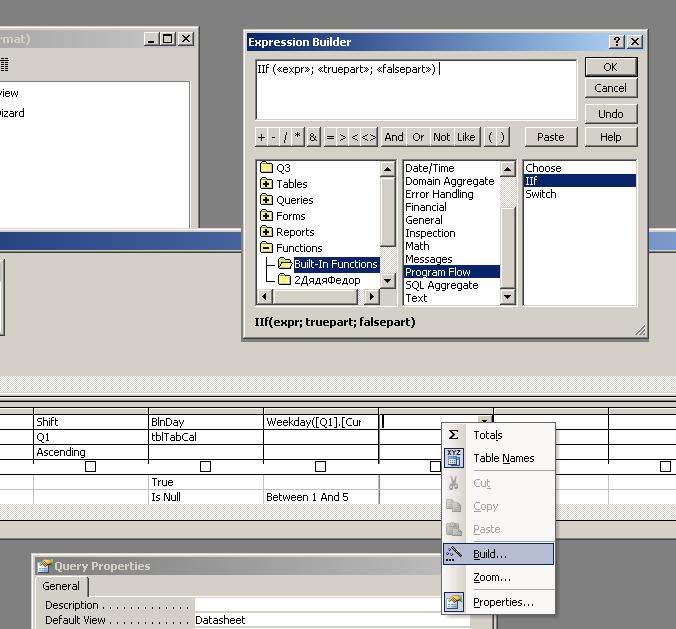
Task: Choose Table Names from the context menu
Action: coord(498,458)
